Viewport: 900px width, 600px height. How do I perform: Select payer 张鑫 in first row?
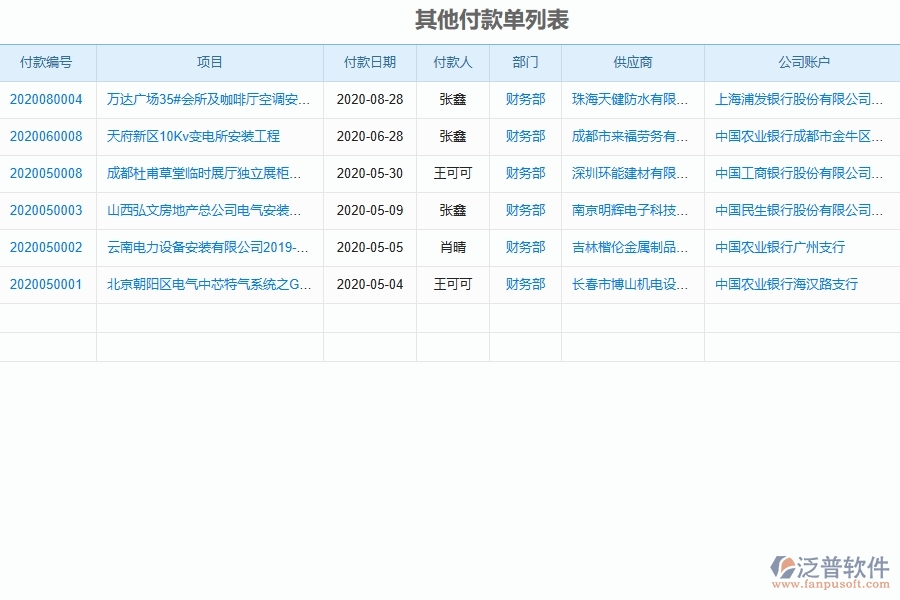pyautogui.click(x=451, y=99)
